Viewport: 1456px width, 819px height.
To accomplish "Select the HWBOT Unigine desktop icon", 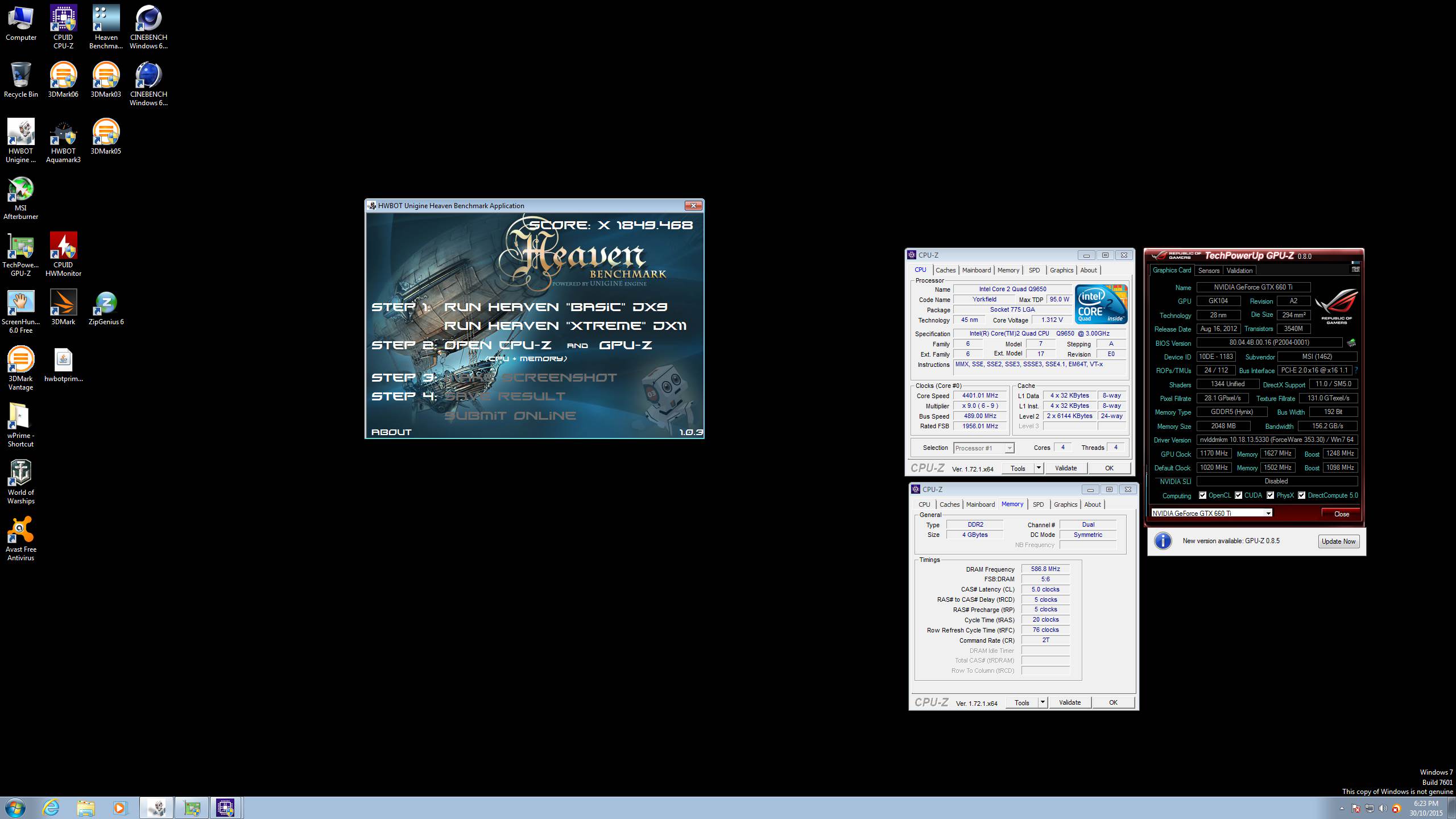I will 21,140.
